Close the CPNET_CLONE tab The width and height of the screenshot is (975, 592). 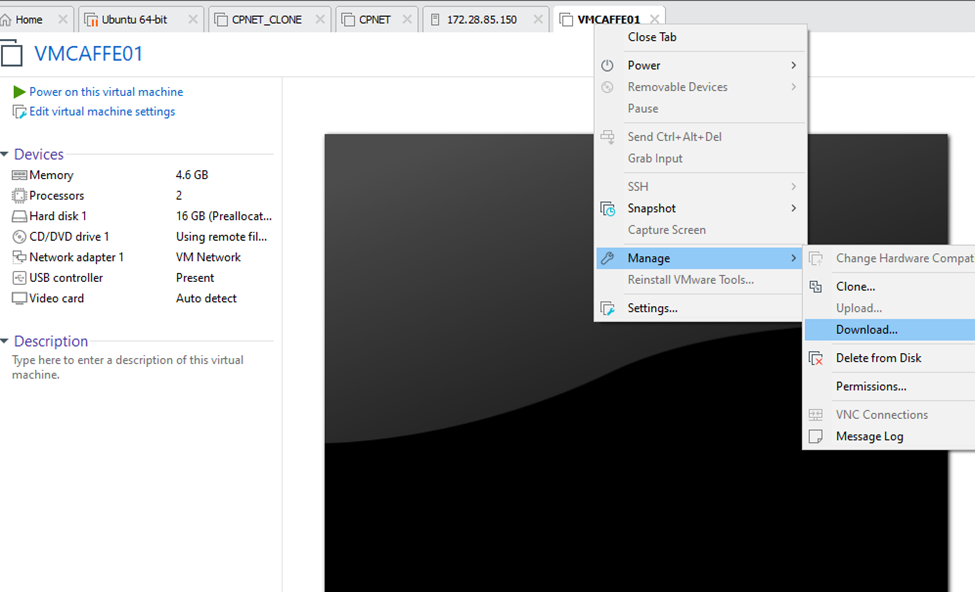320,20
